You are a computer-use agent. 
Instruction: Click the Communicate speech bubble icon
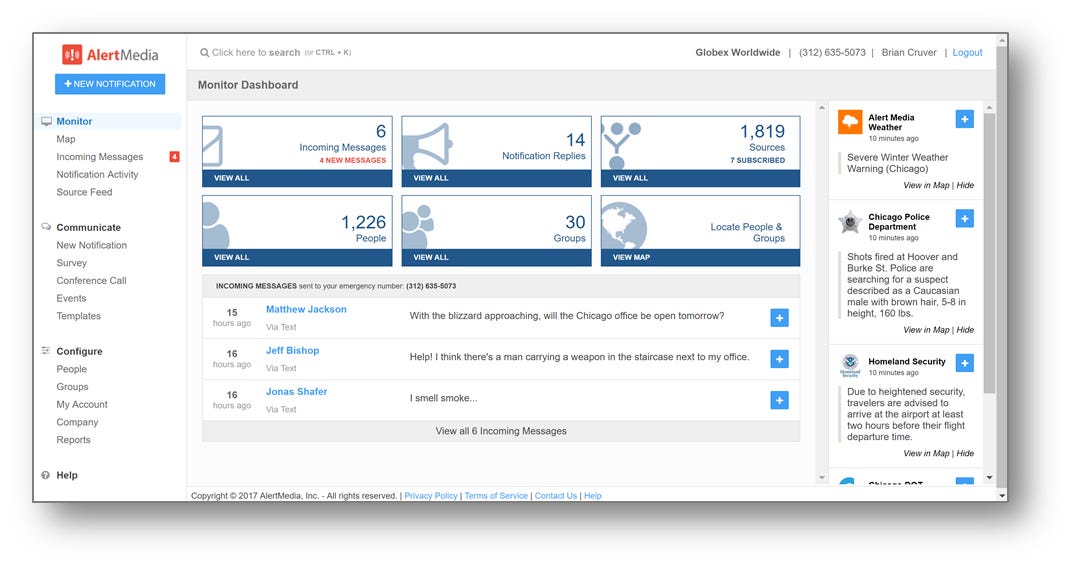(46, 227)
